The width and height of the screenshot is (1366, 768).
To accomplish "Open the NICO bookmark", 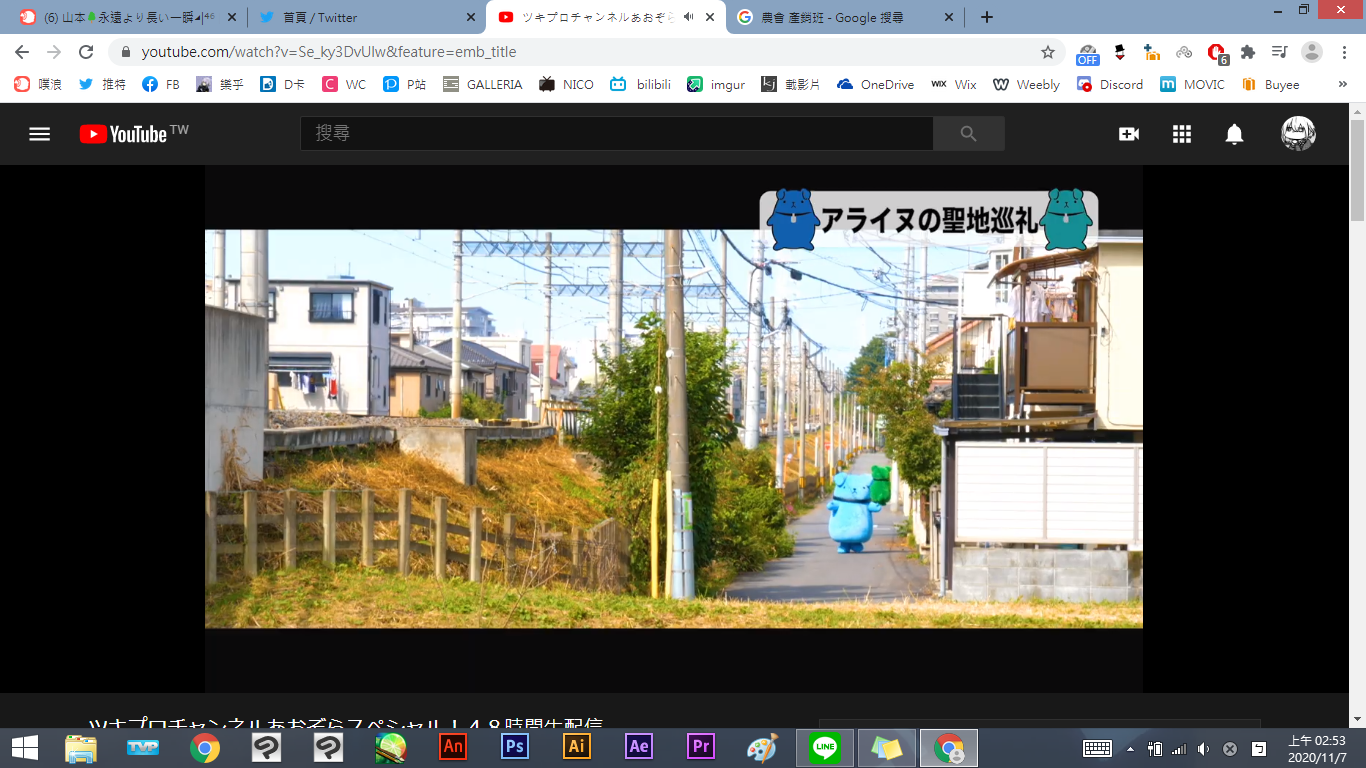I will click(x=566, y=85).
